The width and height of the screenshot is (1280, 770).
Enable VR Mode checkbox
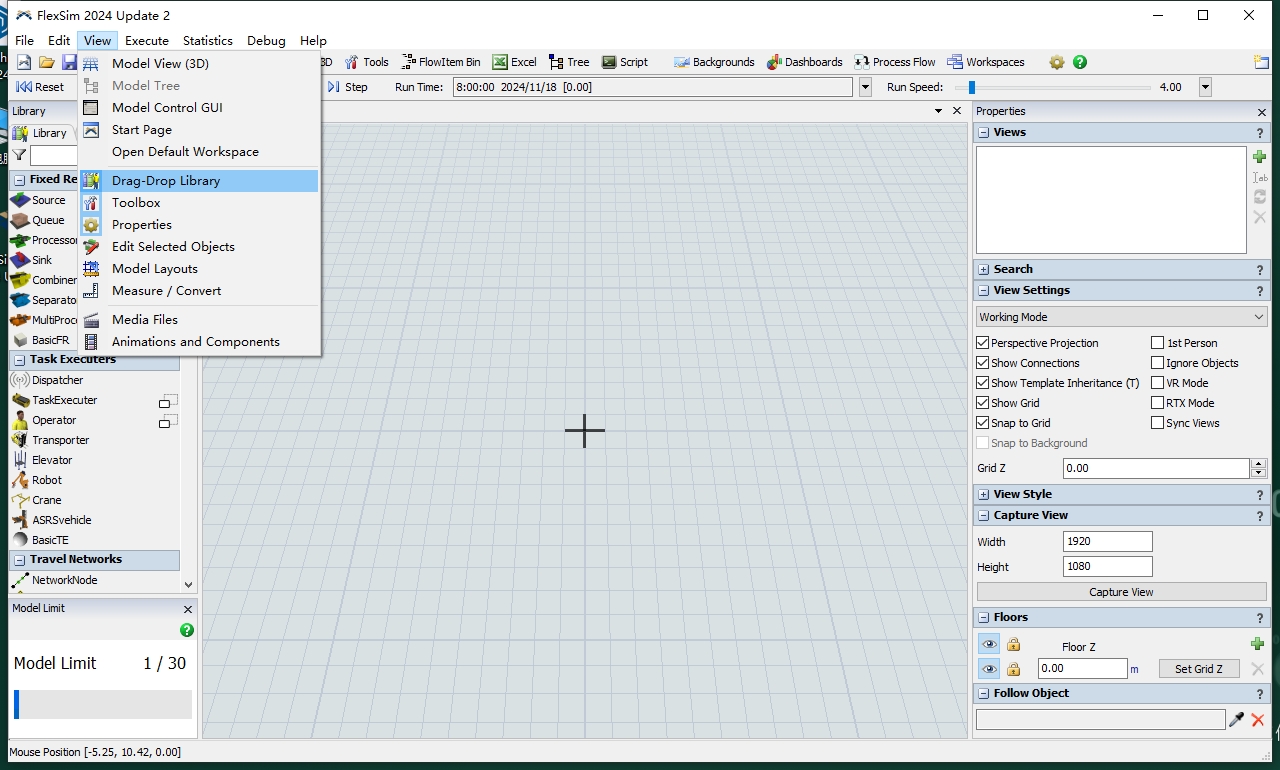click(x=1158, y=383)
